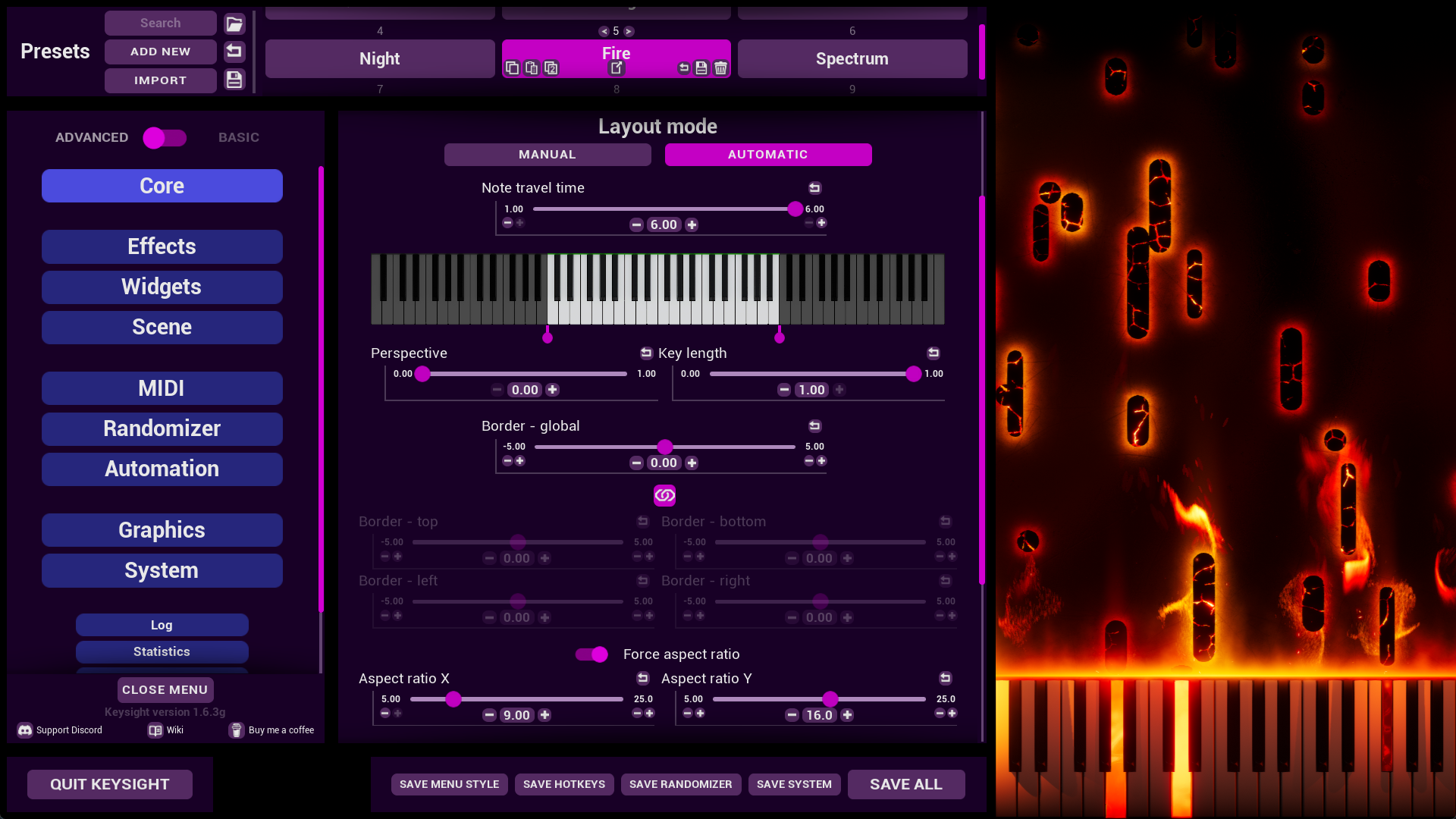Increase Aspect ratio Y value with plus
This screenshot has height=819, width=1456.
click(847, 715)
